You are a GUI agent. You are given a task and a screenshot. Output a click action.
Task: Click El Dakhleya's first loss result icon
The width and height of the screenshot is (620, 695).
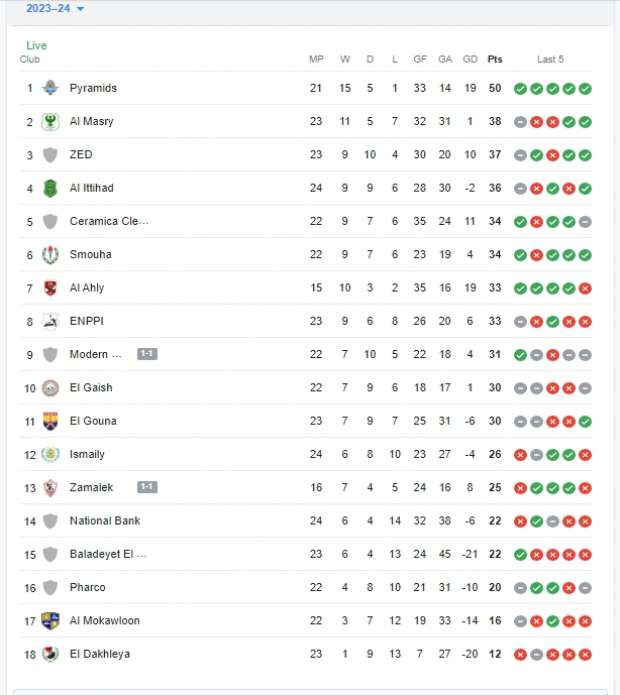point(520,654)
